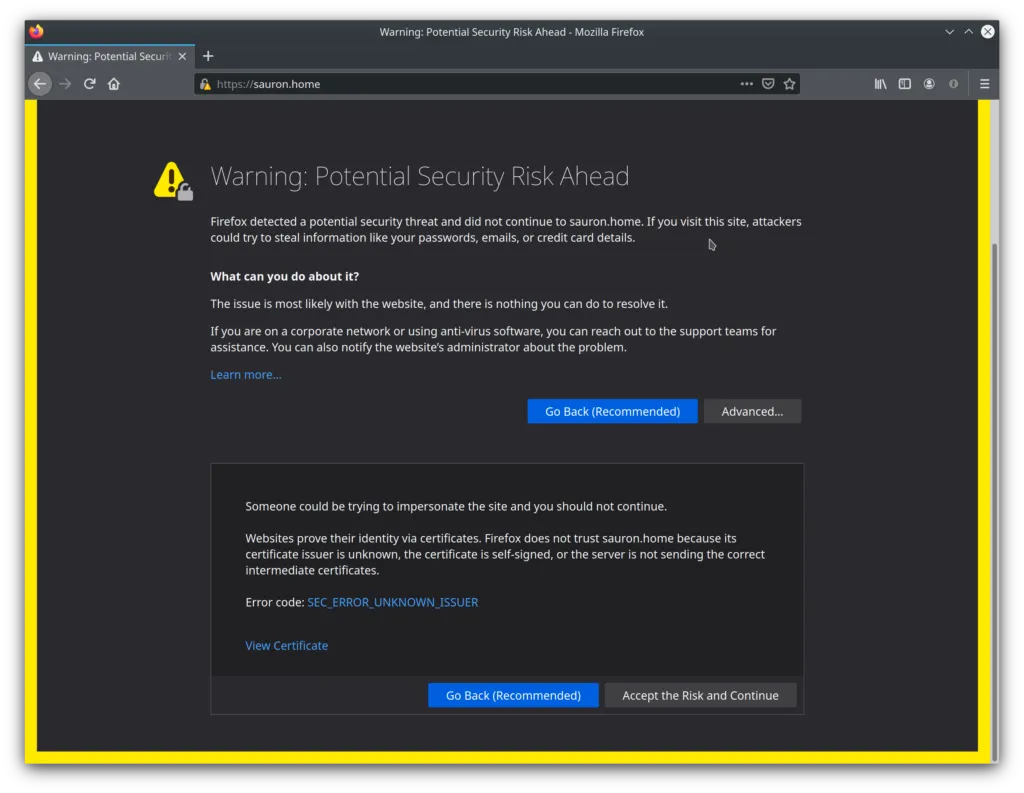Screen dimensions: 1024x793
Task: Go to the Home page
Action: coord(114,84)
